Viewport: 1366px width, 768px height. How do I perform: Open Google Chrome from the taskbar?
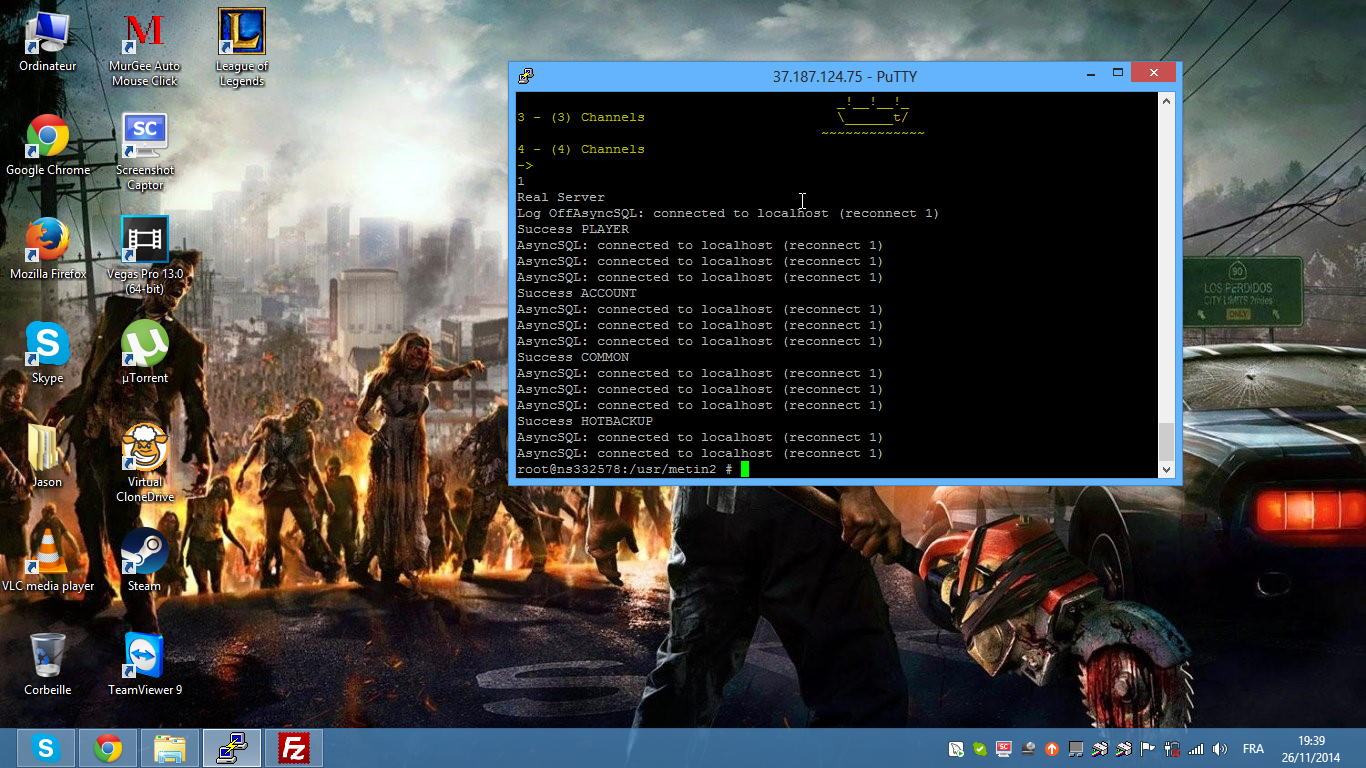tap(107, 748)
